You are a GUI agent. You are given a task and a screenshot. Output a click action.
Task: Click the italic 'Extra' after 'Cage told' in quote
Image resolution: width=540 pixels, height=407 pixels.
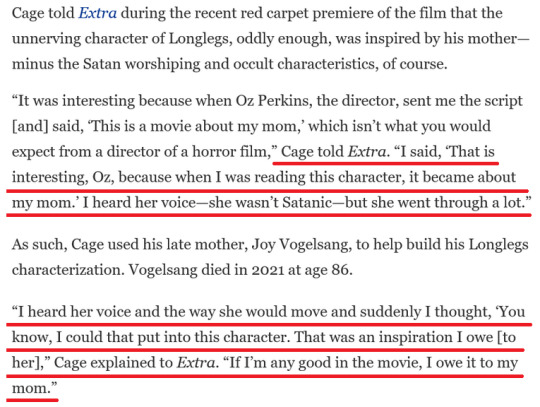368,152
